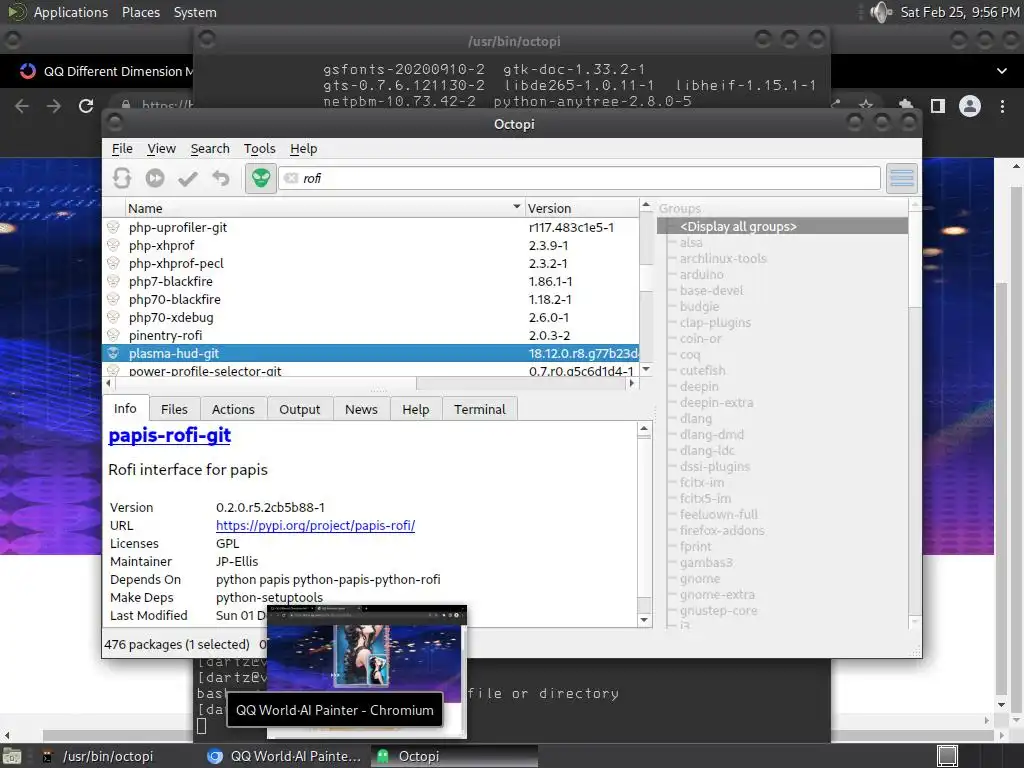Open the Chromium profile avatar icon
This screenshot has height=768, width=1024.
[x=970, y=106]
